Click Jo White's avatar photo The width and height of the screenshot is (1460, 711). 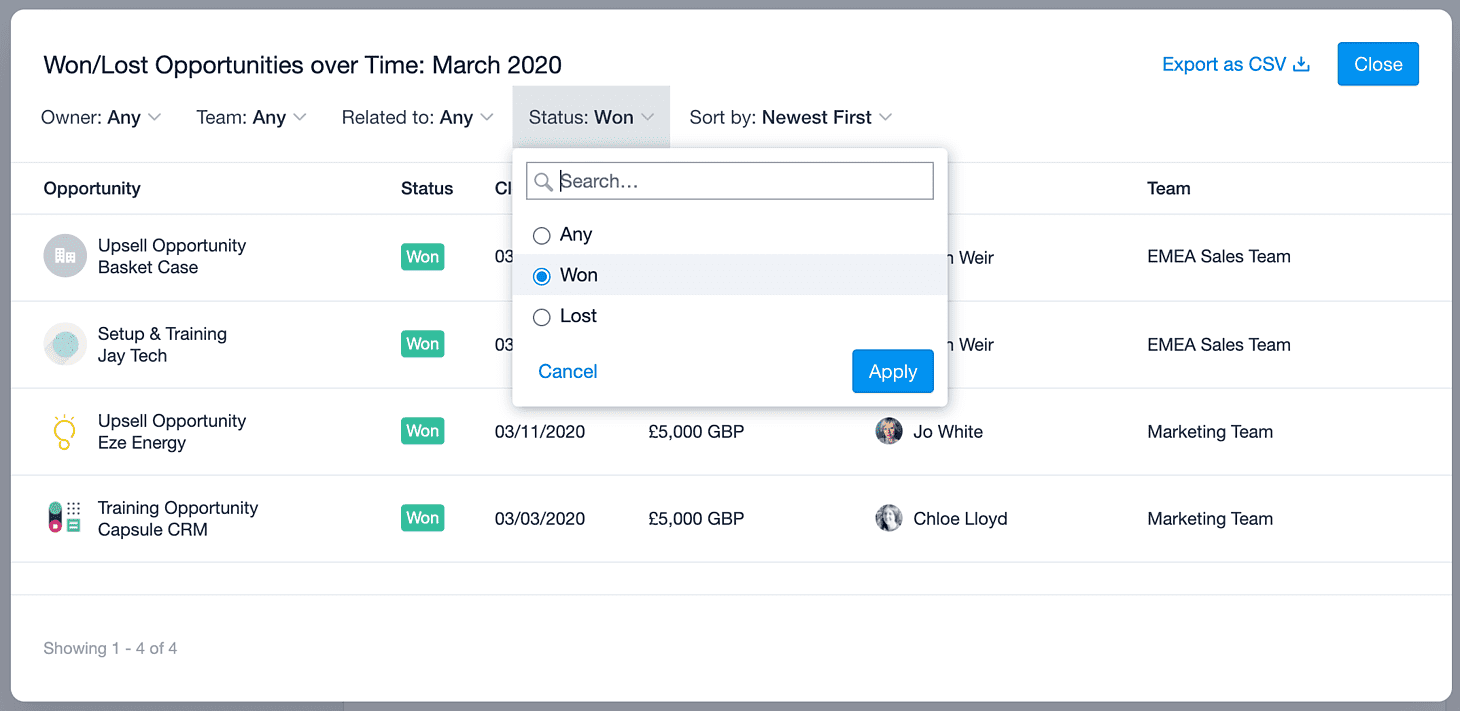coord(888,431)
